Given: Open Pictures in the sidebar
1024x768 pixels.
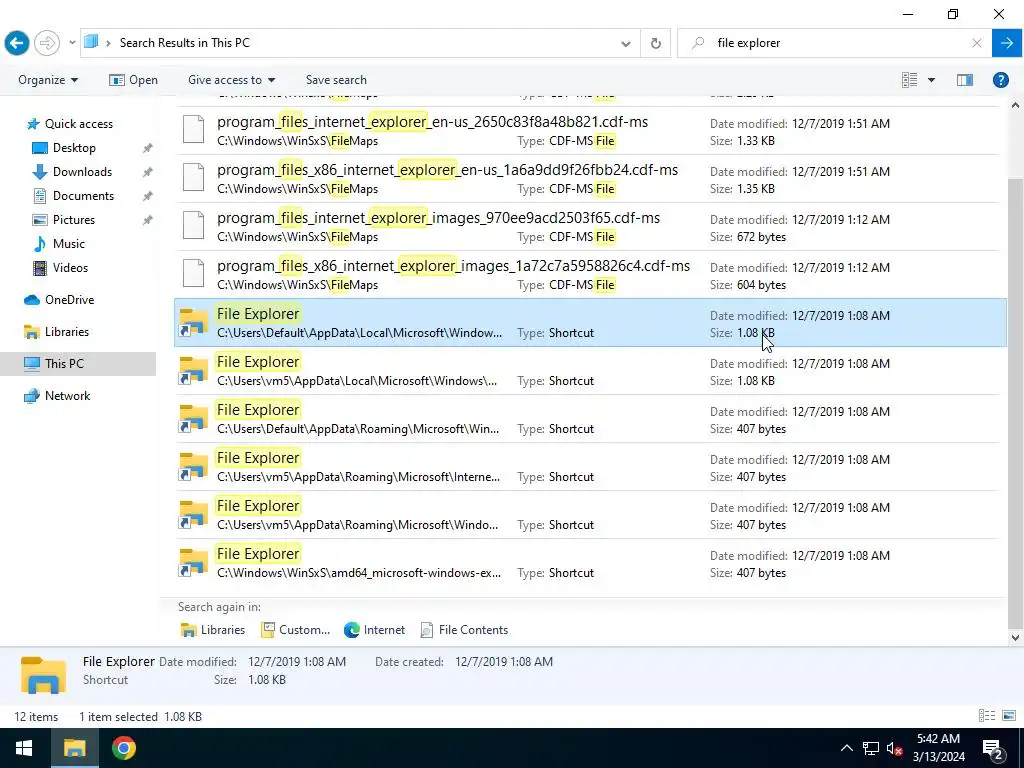Looking at the screenshot, I should click(73, 220).
